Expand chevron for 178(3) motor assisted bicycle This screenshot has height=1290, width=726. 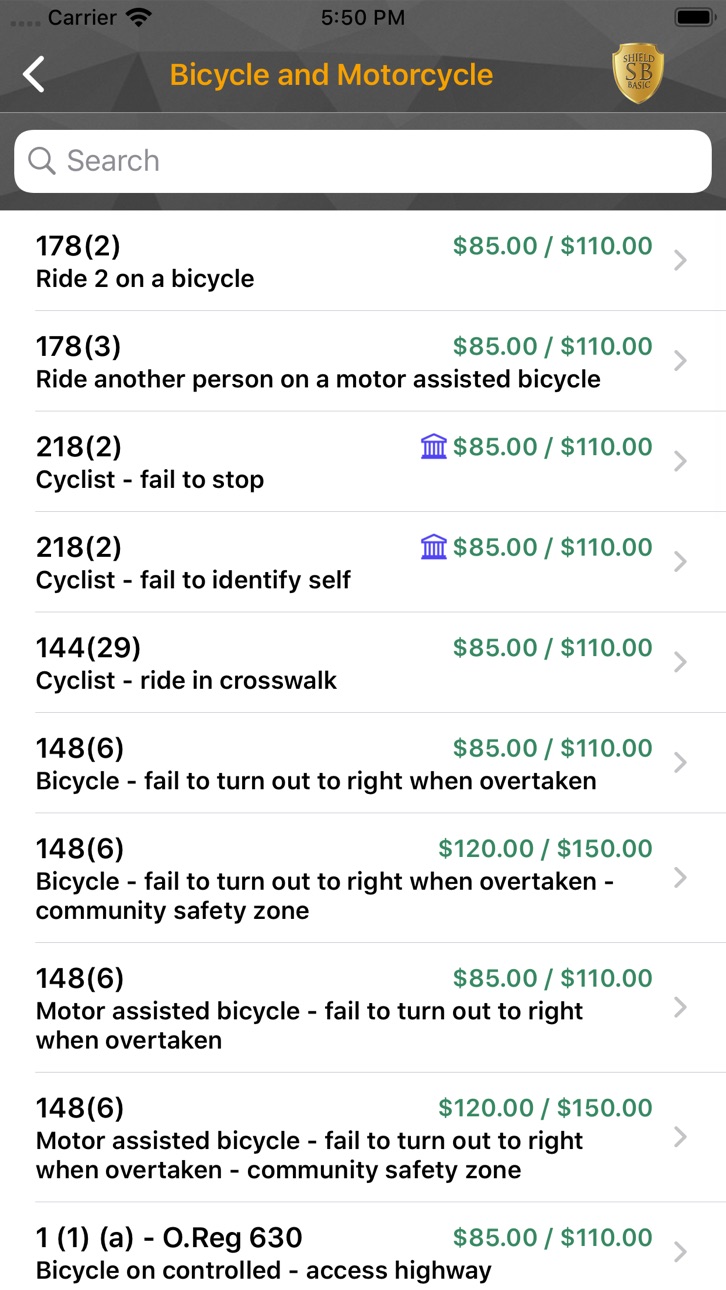pos(680,361)
